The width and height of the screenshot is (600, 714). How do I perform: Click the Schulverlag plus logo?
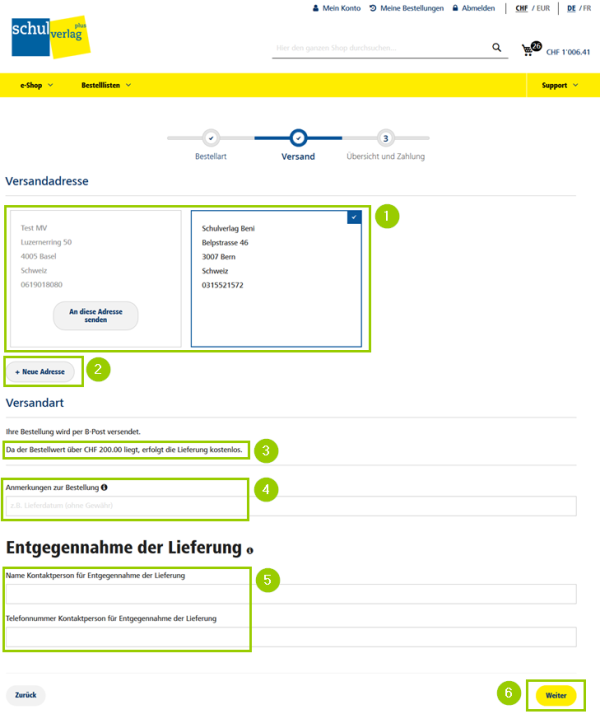point(46,35)
